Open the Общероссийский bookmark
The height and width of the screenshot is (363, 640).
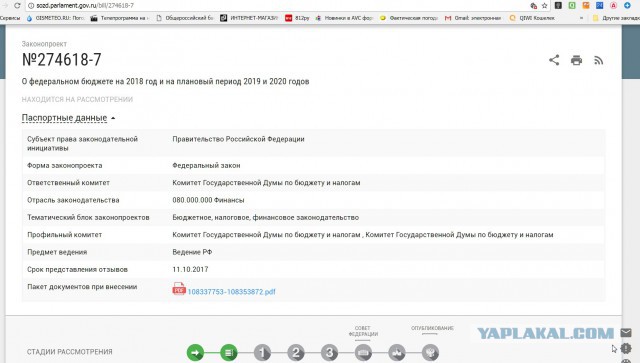pyautogui.click(x=185, y=18)
